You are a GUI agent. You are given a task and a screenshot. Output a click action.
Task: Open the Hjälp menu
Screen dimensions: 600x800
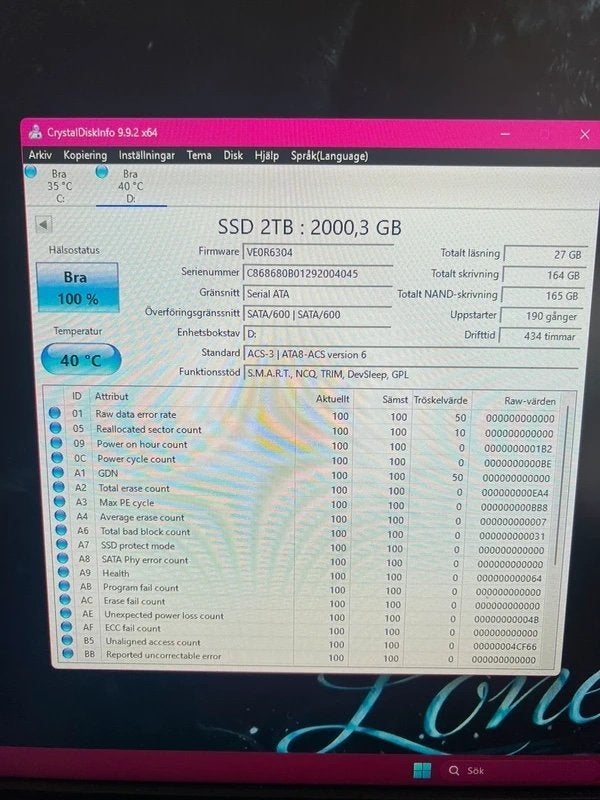(266, 156)
